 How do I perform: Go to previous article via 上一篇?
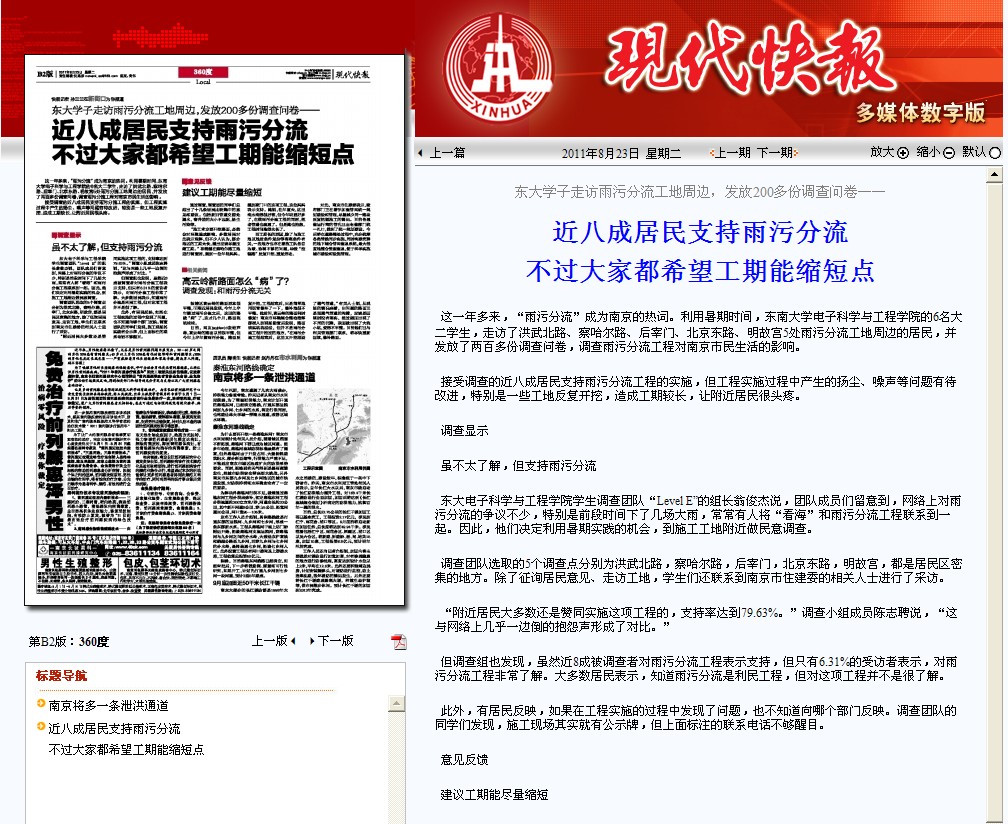click(x=442, y=153)
